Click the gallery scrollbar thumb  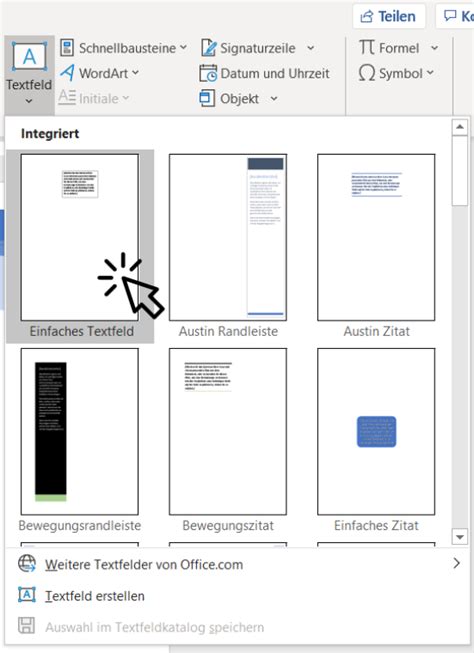(460, 170)
